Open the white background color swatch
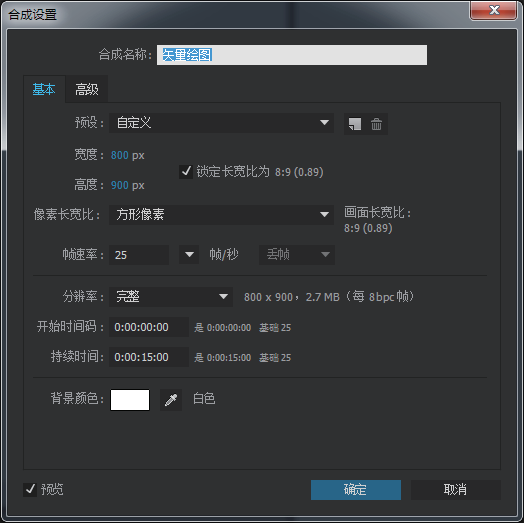Image resolution: width=524 pixels, height=523 pixels. tap(130, 400)
